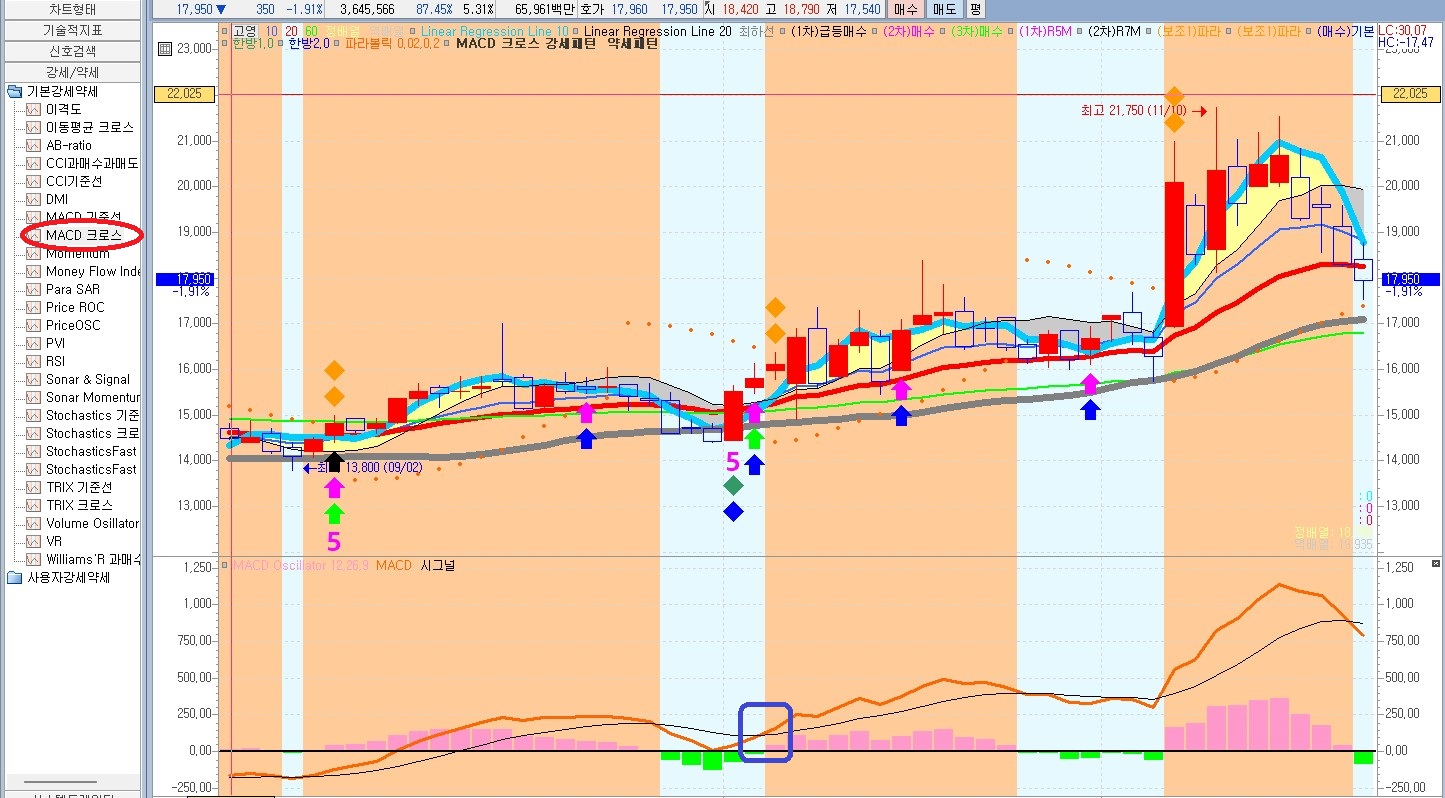Open the 기술적지표 tab
The height and width of the screenshot is (798, 1445).
pyautogui.click(x=72, y=30)
